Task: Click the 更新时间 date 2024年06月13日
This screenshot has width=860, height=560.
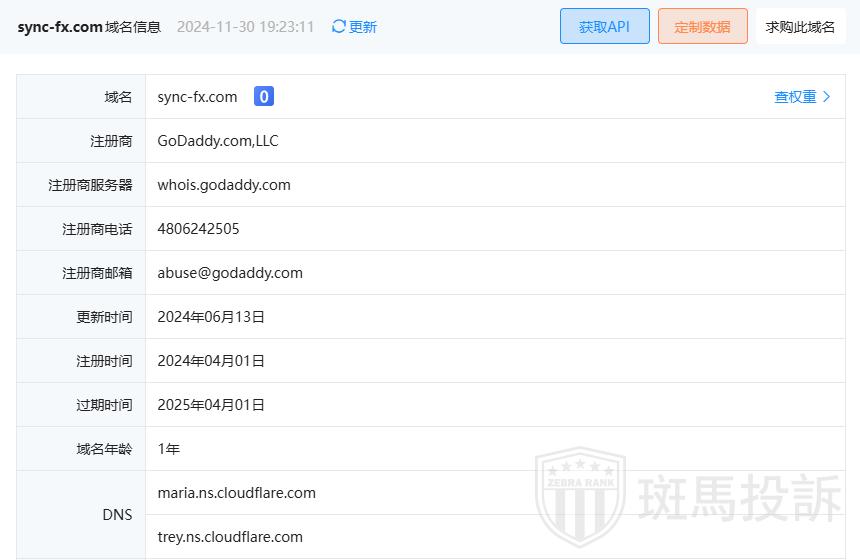Action: pos(211,317)
